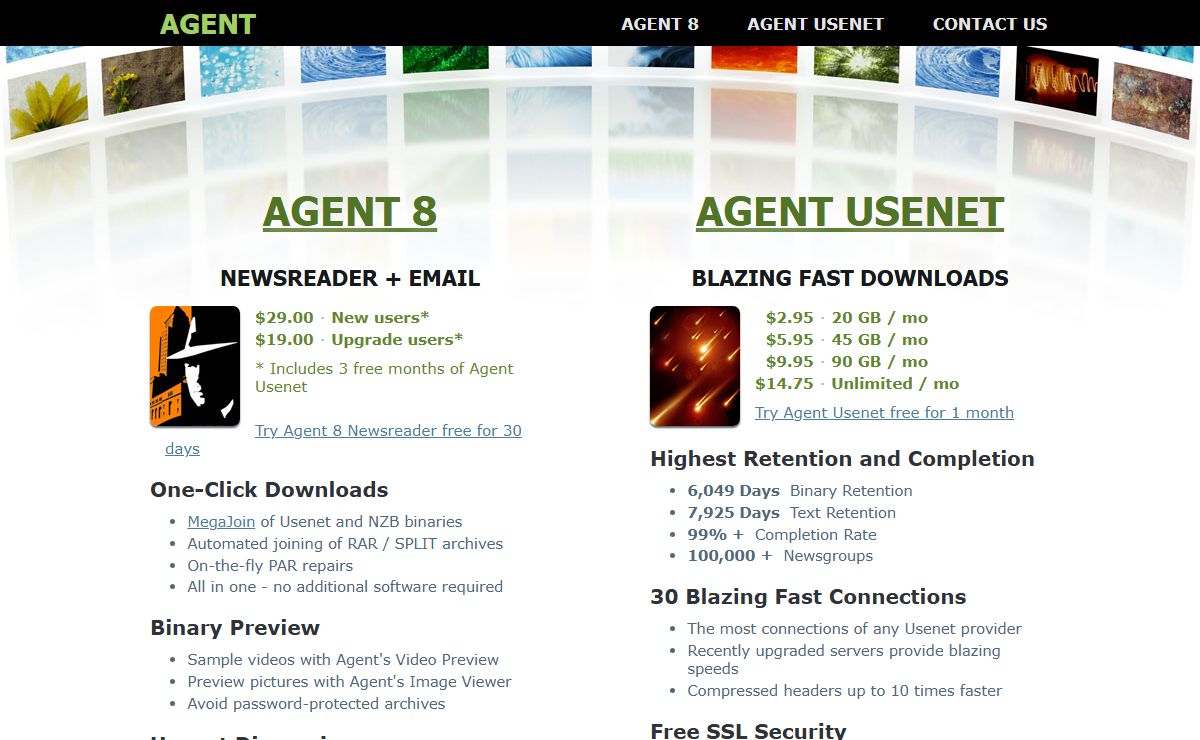Image resolution: width=1200 pixels, height=740 pixels.
Task: Open the MegaJoin link
Action: (221, 522)
